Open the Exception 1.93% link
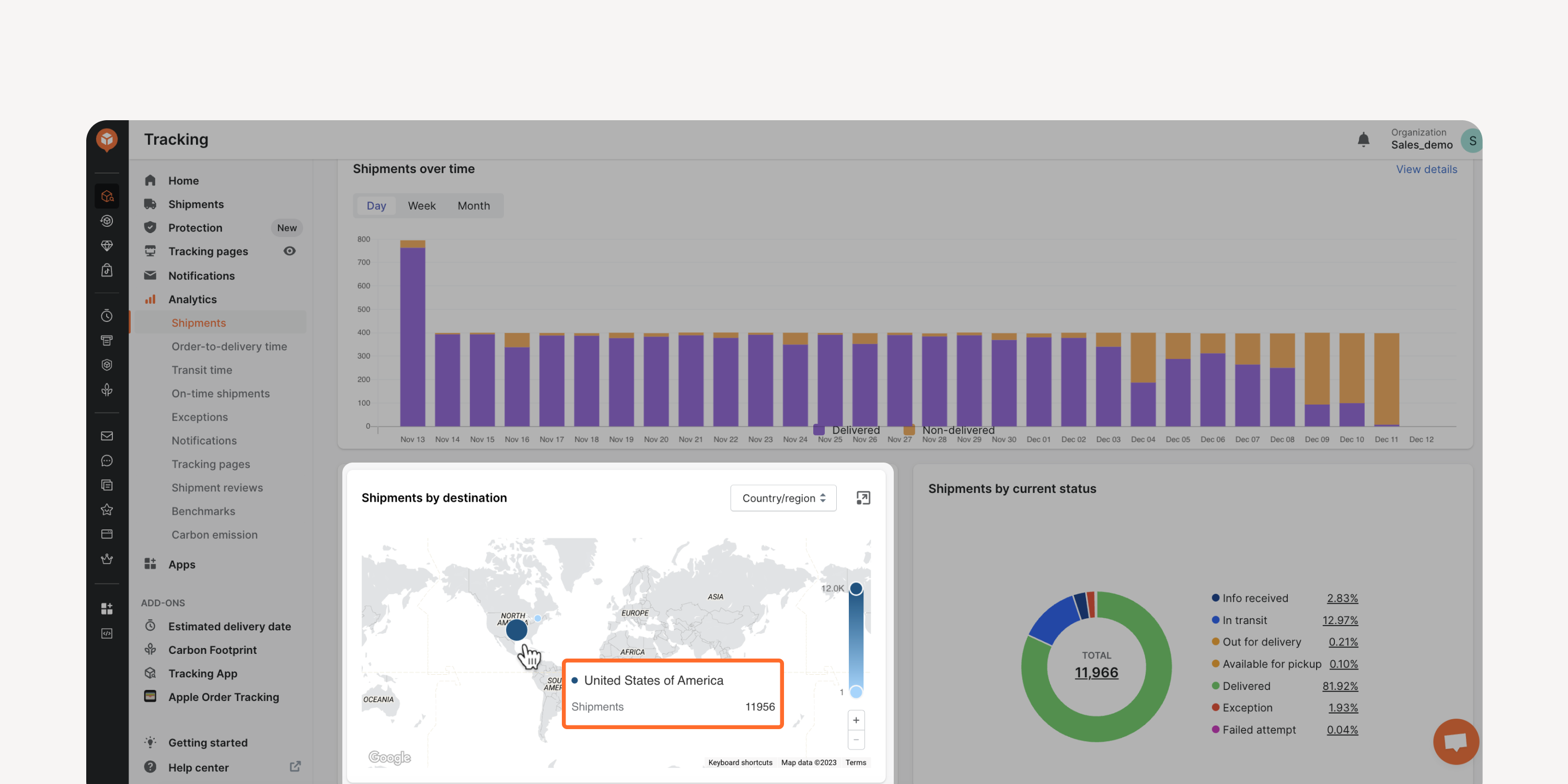 (x=1343, y=708)
